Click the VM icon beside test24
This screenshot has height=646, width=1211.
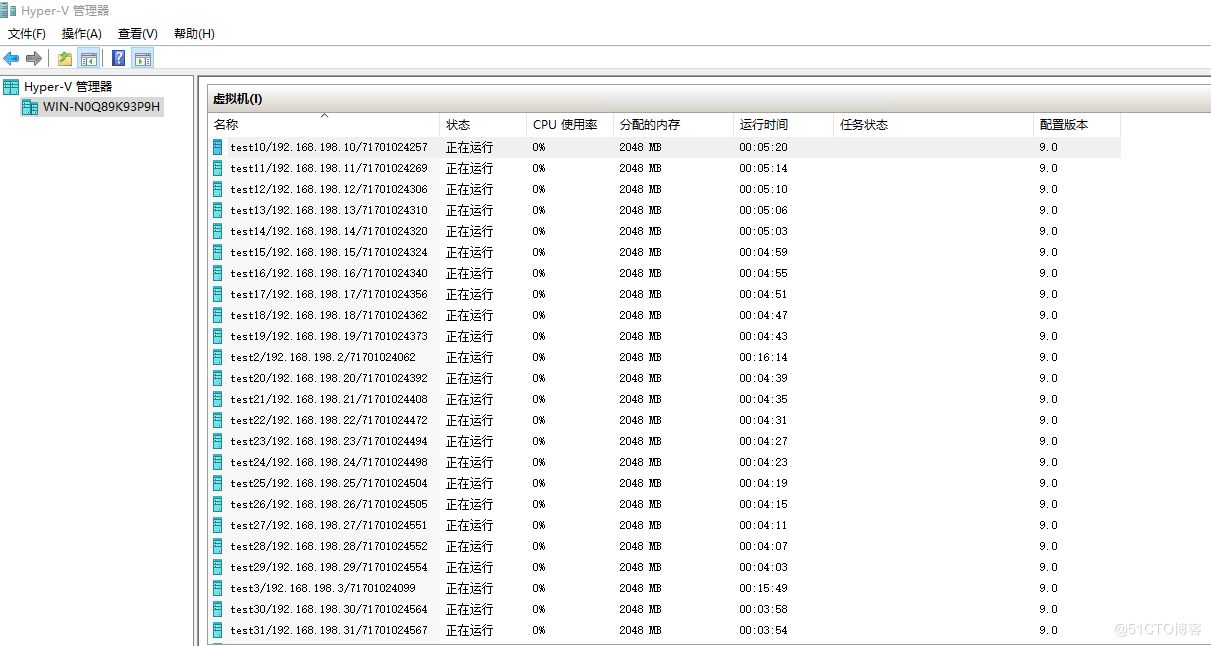(218, 462)
